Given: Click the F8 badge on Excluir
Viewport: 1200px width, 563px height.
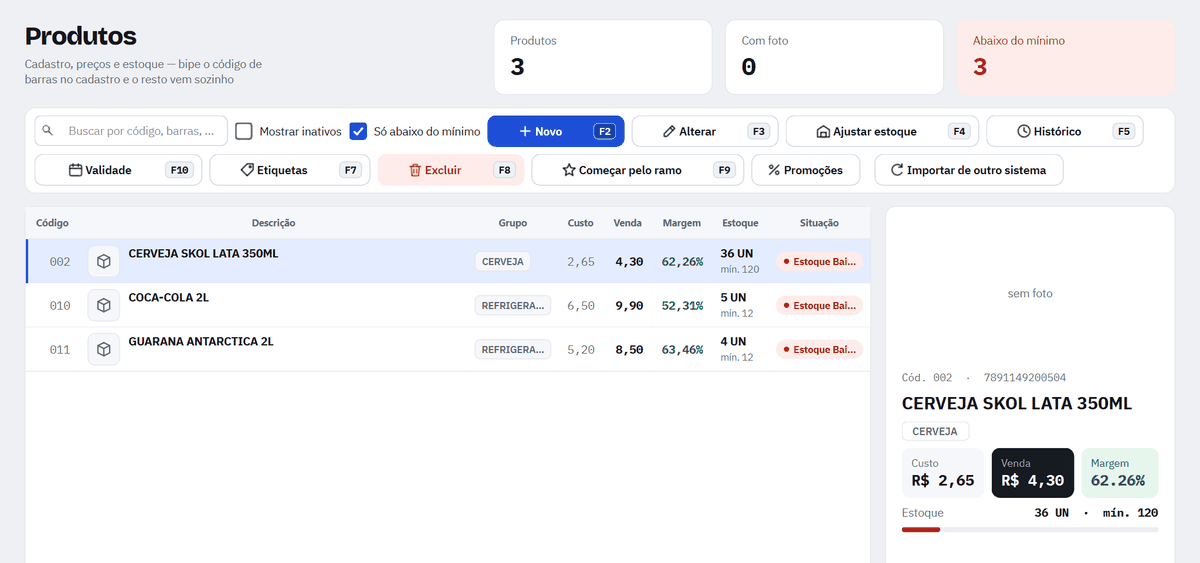Looking at the screenshot, I should tap(505, 170).
